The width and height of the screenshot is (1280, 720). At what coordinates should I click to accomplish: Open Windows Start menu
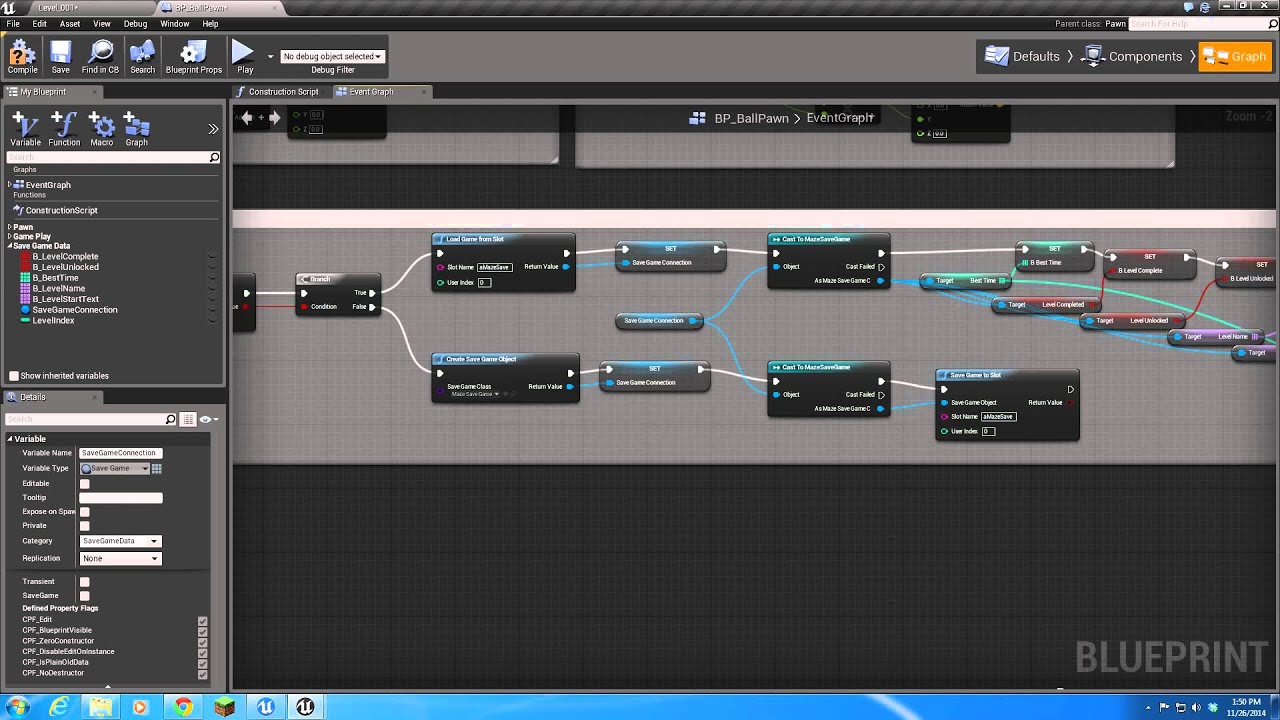tap(17, 707)
